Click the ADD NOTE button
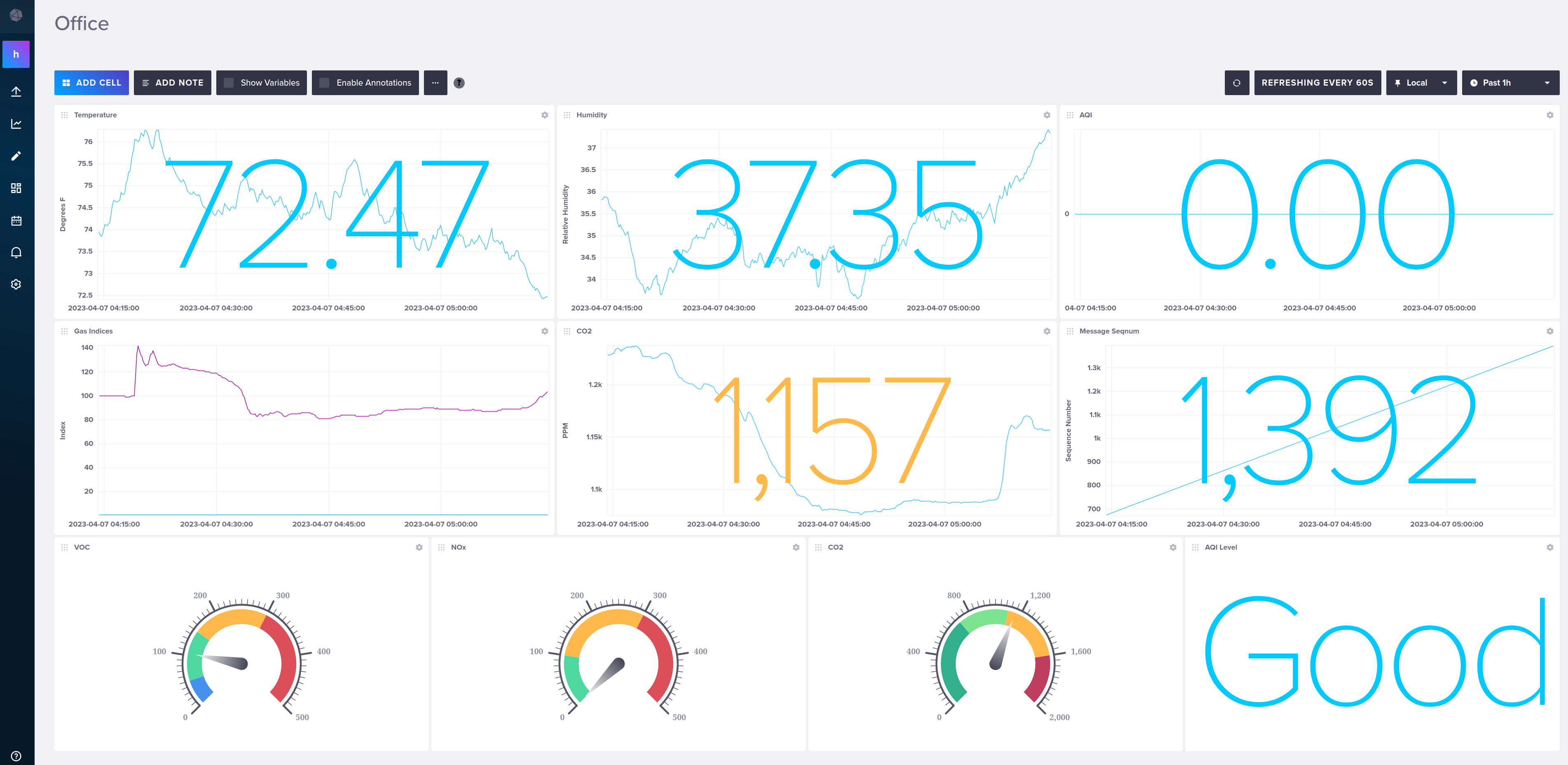 [172, 83]
